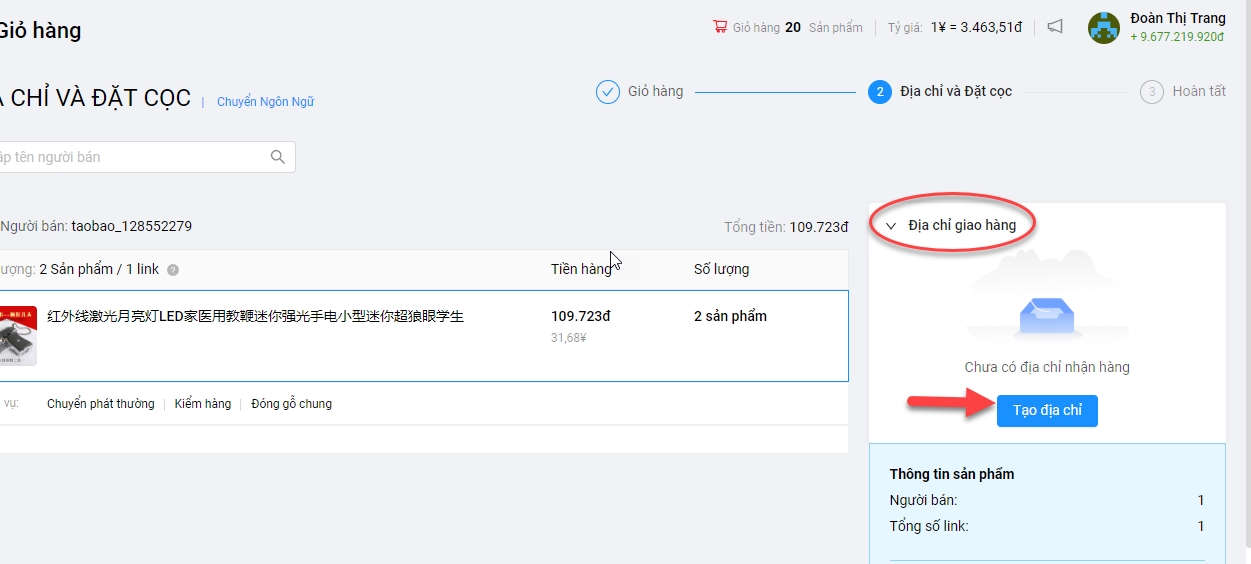Viewport: 1251px width, 564px height.
Task: Click the step 3 Hoàn tất circle
Action: (x=1152, y=92)
